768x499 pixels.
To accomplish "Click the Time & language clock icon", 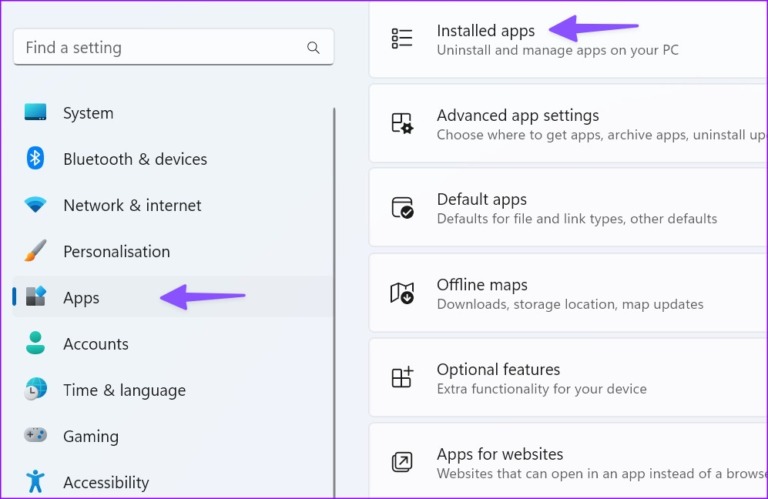I will tap(36, 390).
